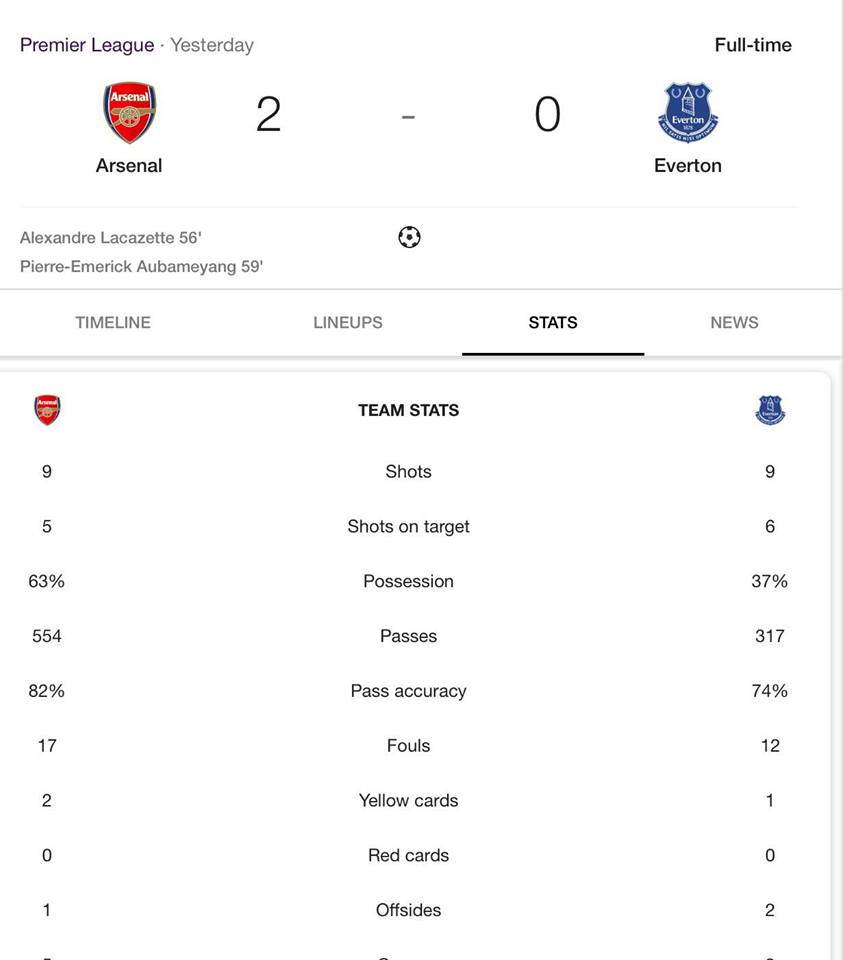Open the News tab
The height and width of the screenshot is (960, 843).
[734, 323]
